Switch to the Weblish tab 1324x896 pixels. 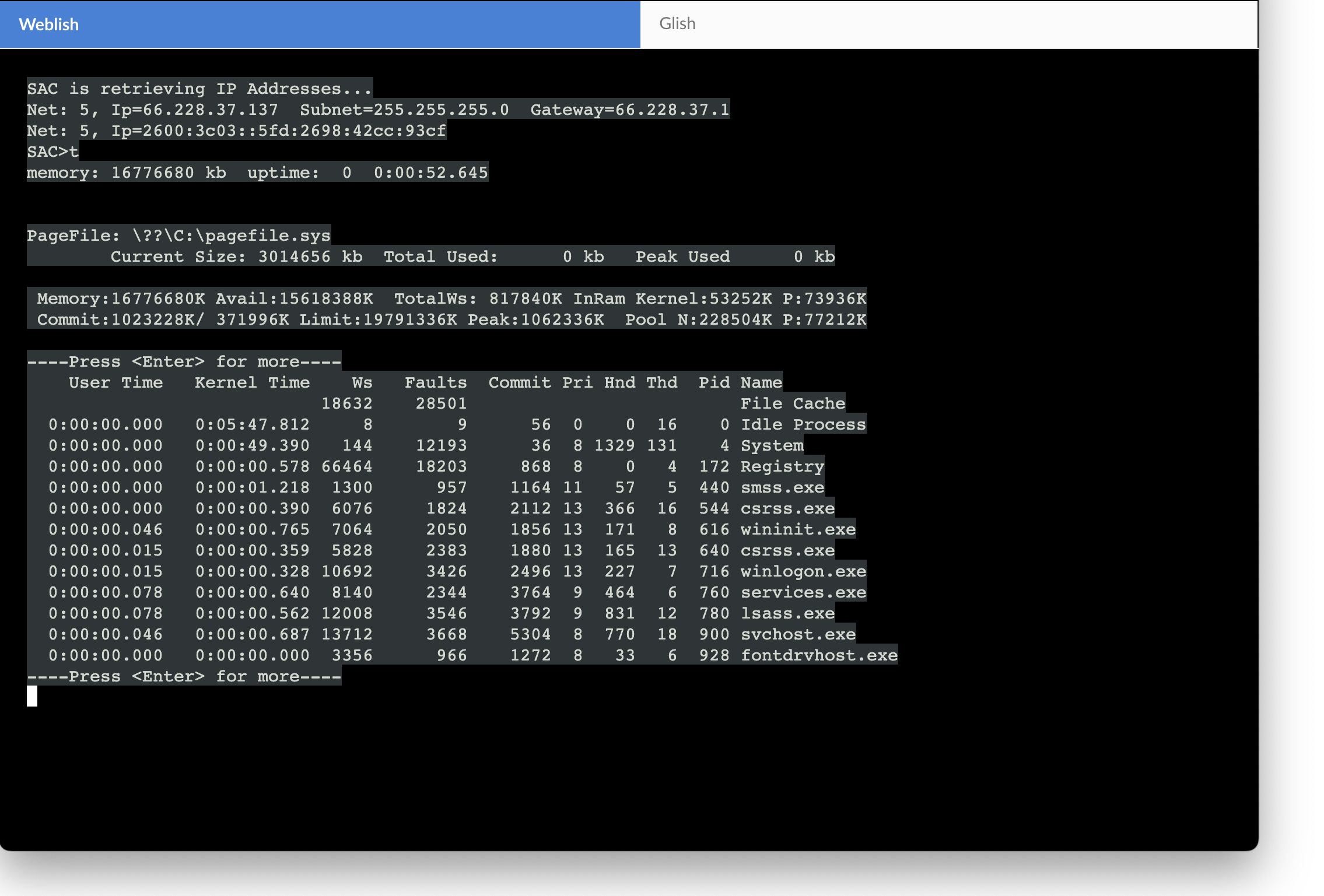pyautogui.click(x=49, y=24)
